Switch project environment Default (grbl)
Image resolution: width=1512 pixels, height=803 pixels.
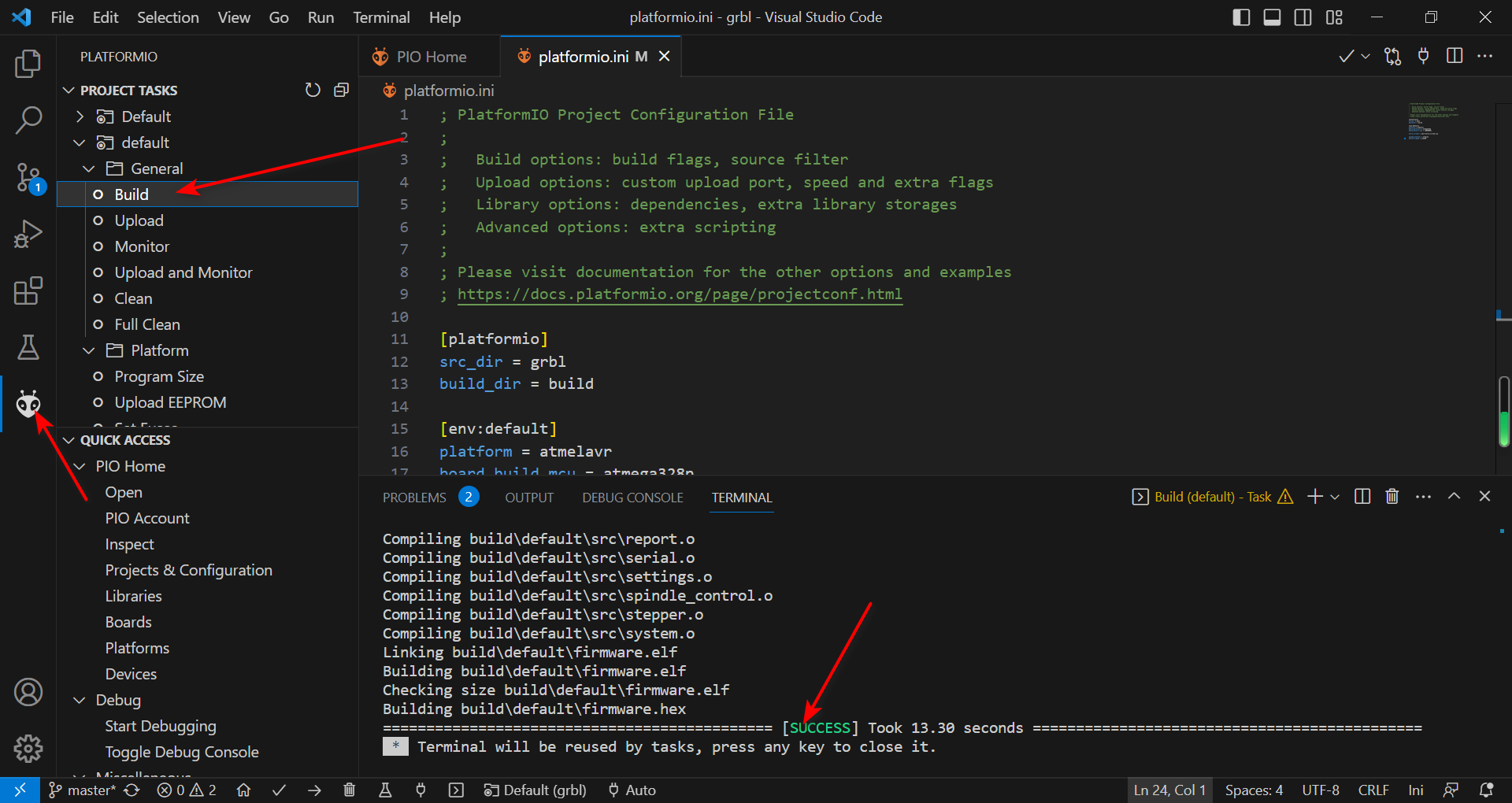535,790
